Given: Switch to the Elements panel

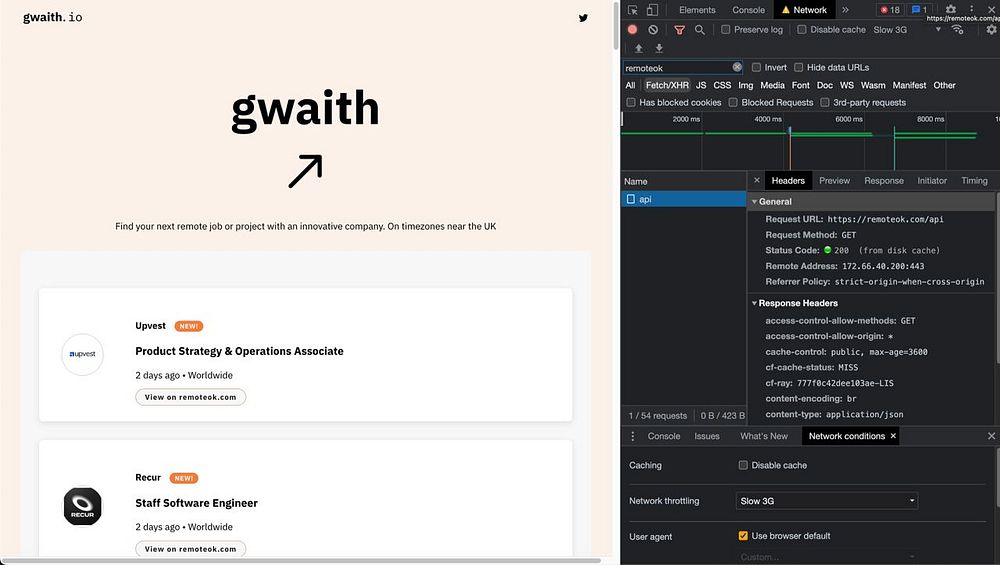Looking at the screenshot, I should point(697,10).
